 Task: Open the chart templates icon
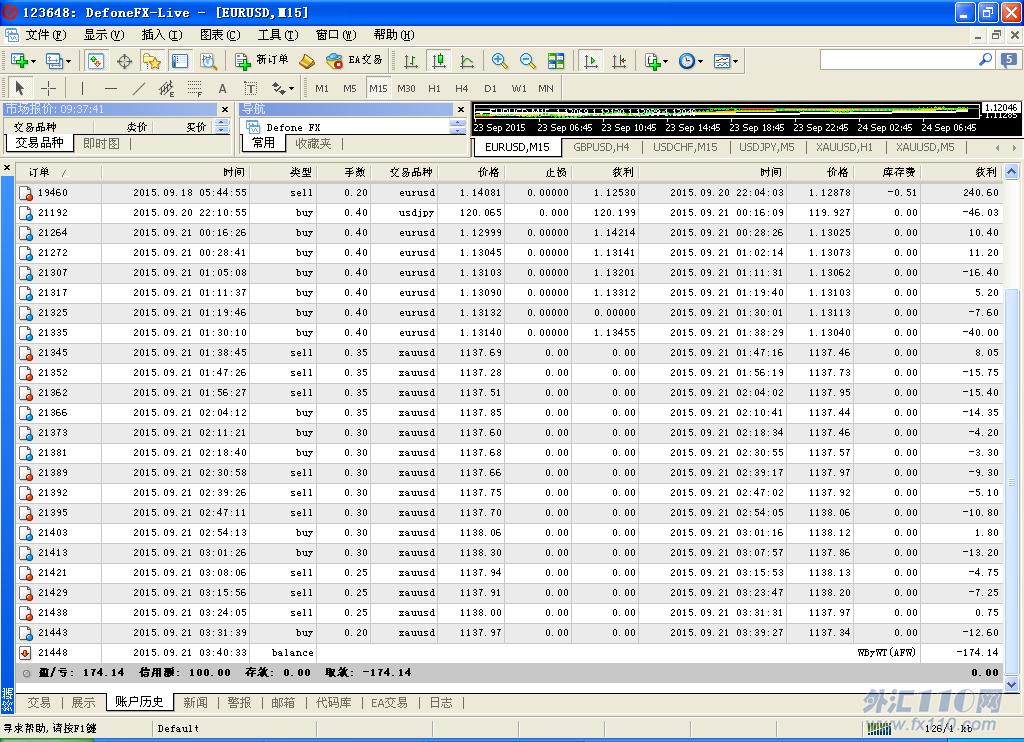point(722,61)
